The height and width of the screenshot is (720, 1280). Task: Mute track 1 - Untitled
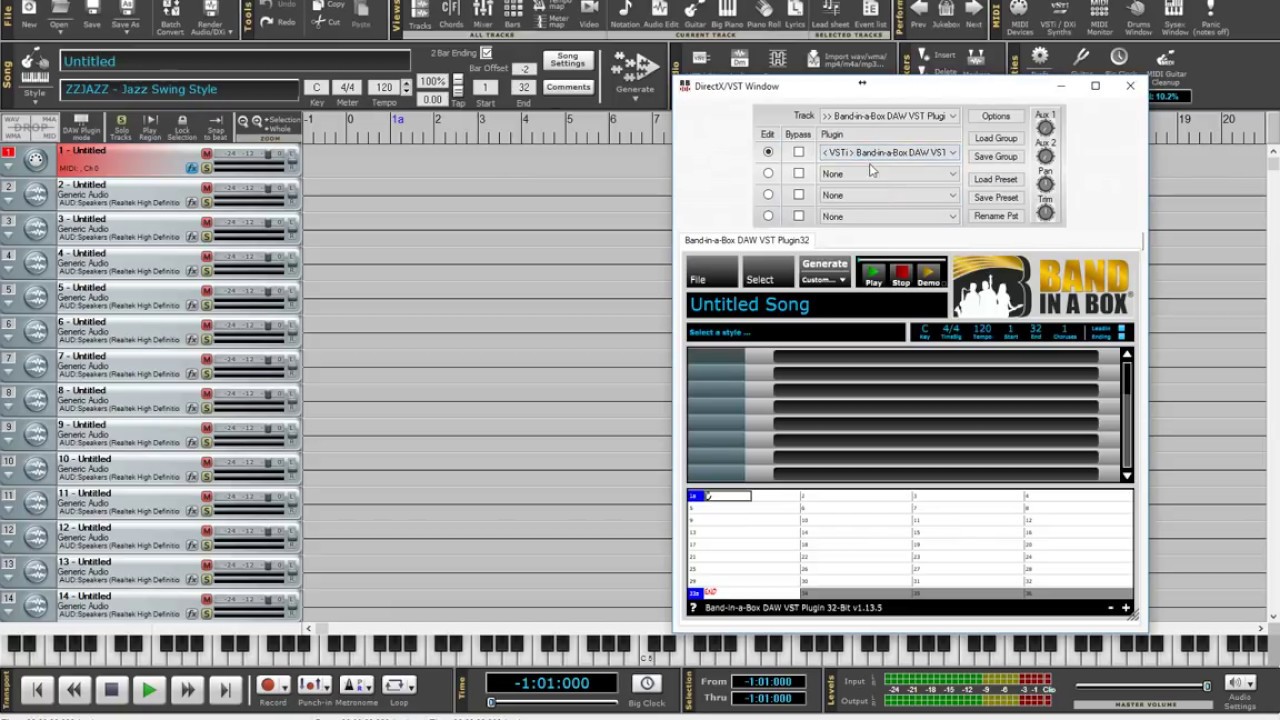coord(207,154)
